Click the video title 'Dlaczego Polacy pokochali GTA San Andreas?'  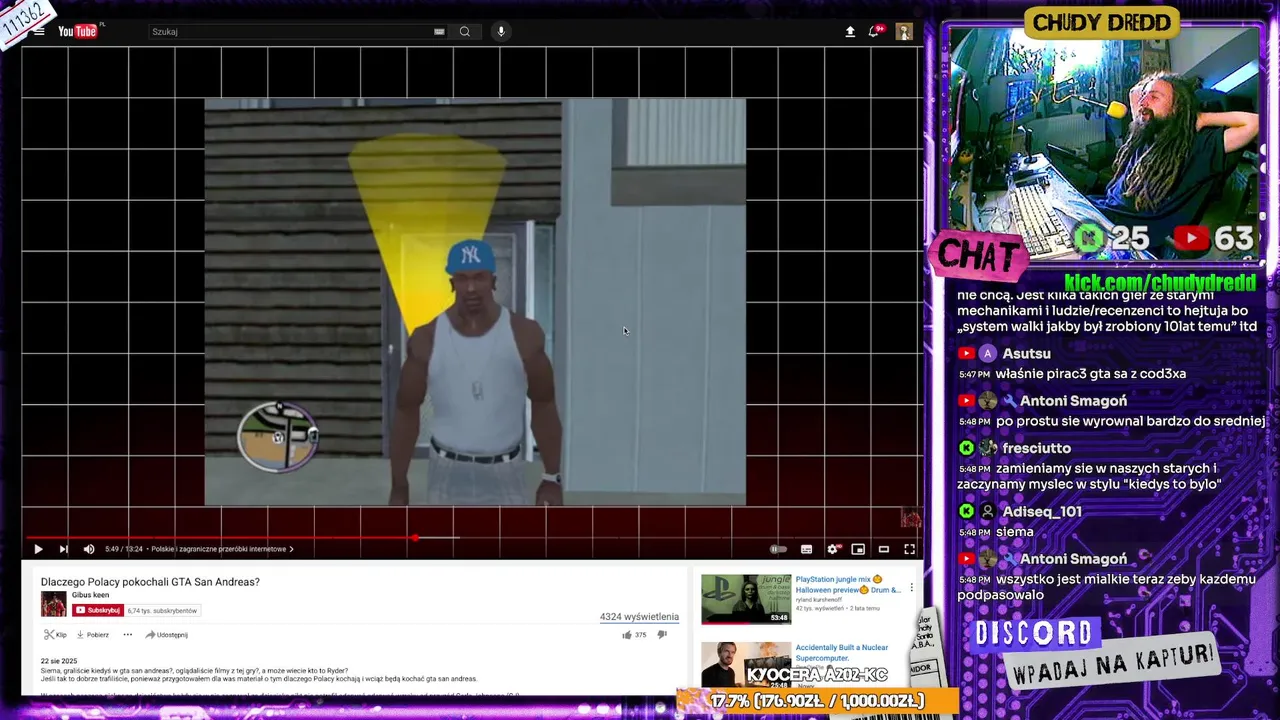click(150, 582)
